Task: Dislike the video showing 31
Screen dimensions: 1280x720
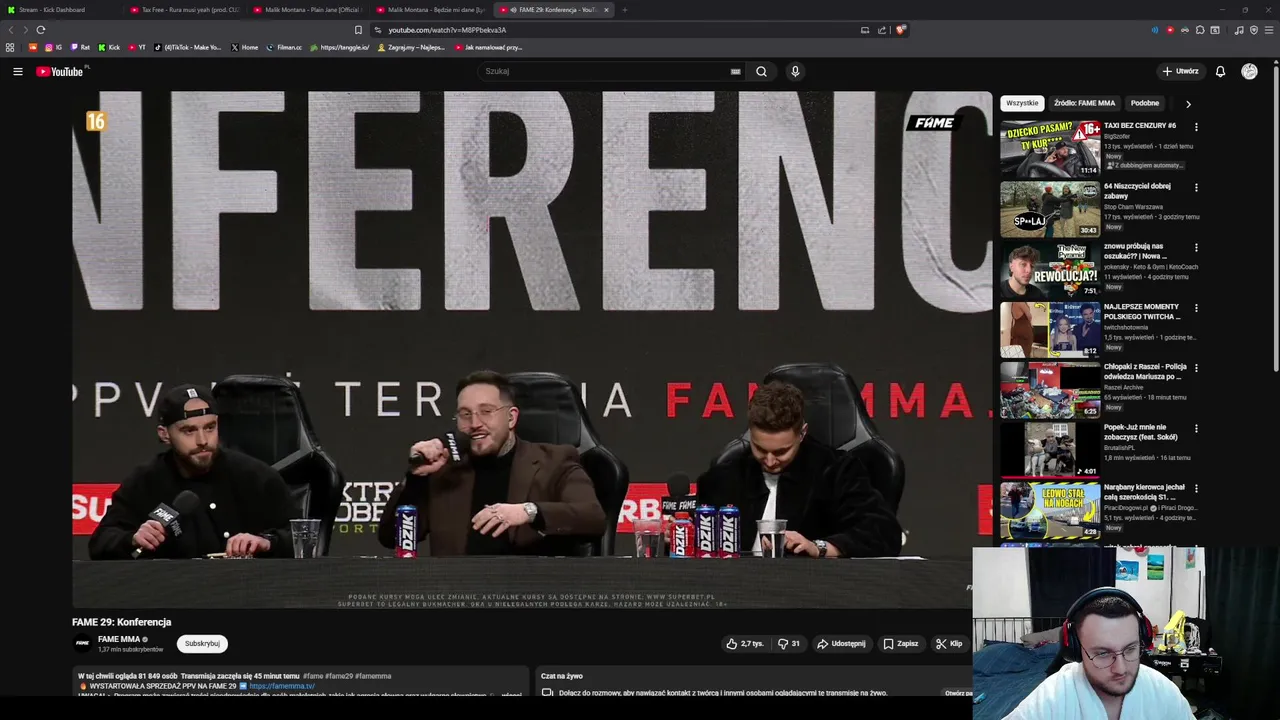Action: 789,644
